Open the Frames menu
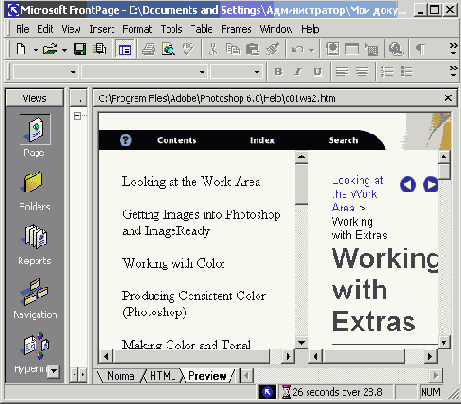461x404 pixels. point(236,29)
